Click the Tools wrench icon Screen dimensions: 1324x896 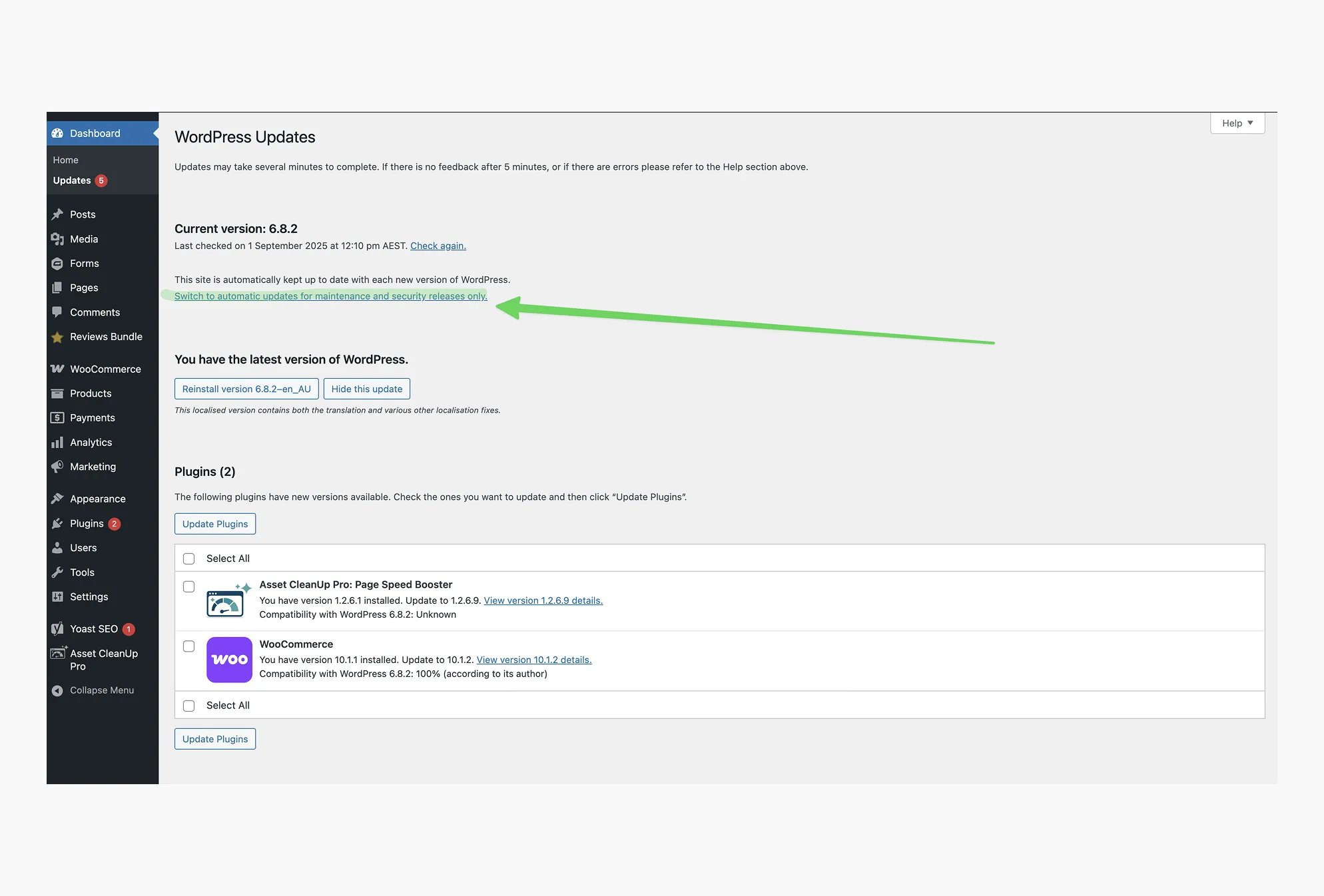[57, 572]
